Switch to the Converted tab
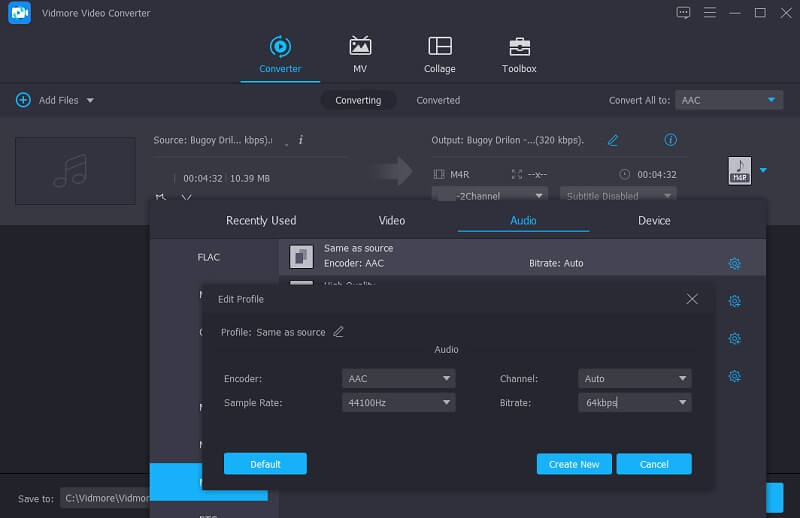 438,100
